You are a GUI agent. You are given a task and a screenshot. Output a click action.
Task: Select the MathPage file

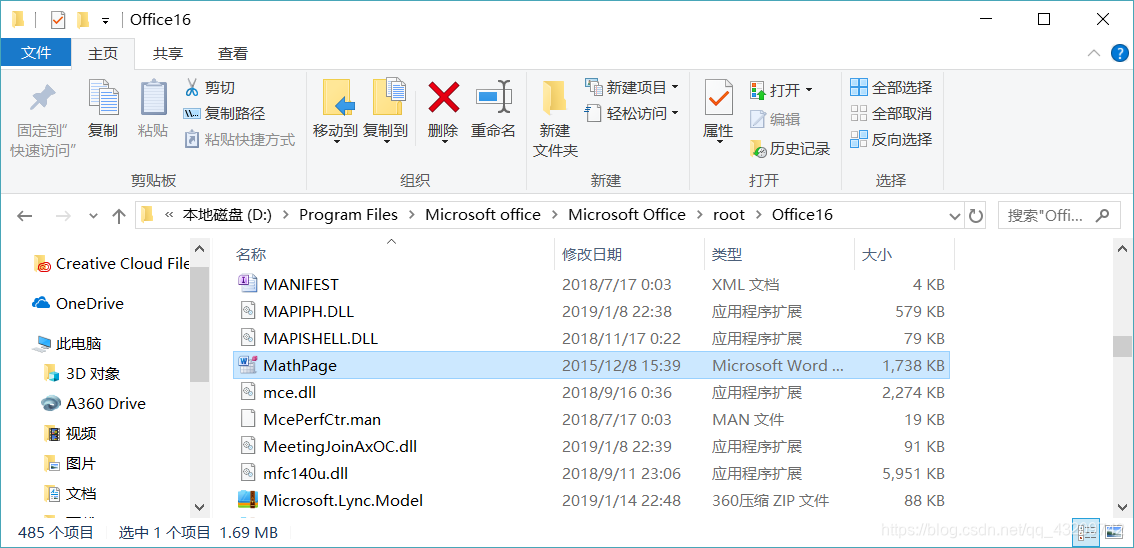pyautogui.click(x=592, y=365)
